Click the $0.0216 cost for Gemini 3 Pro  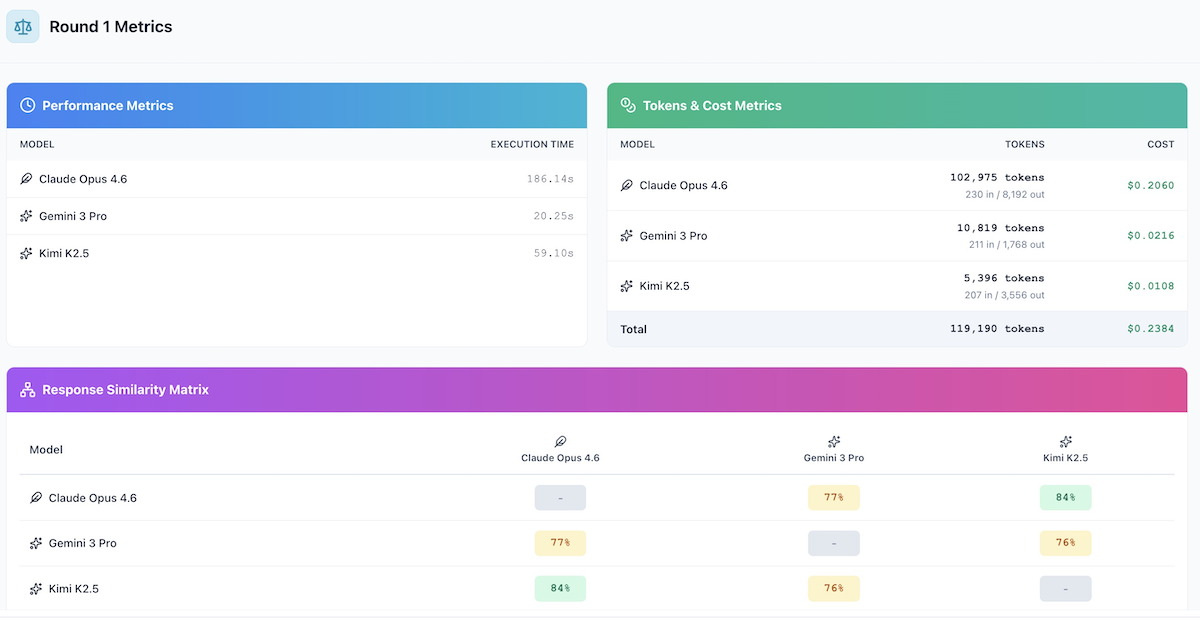[x=1151, y=235]
